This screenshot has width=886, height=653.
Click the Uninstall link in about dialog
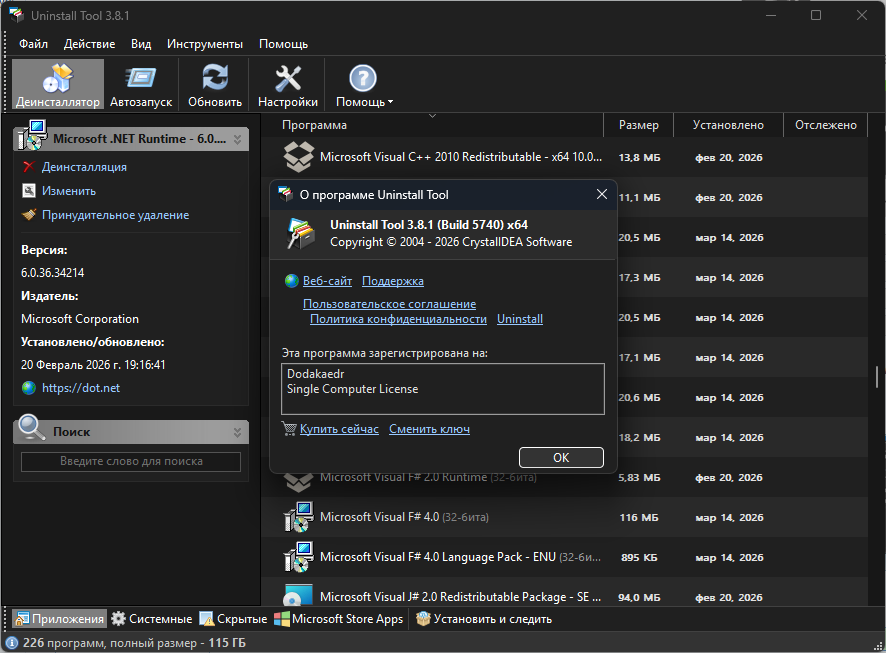point(520,319)
